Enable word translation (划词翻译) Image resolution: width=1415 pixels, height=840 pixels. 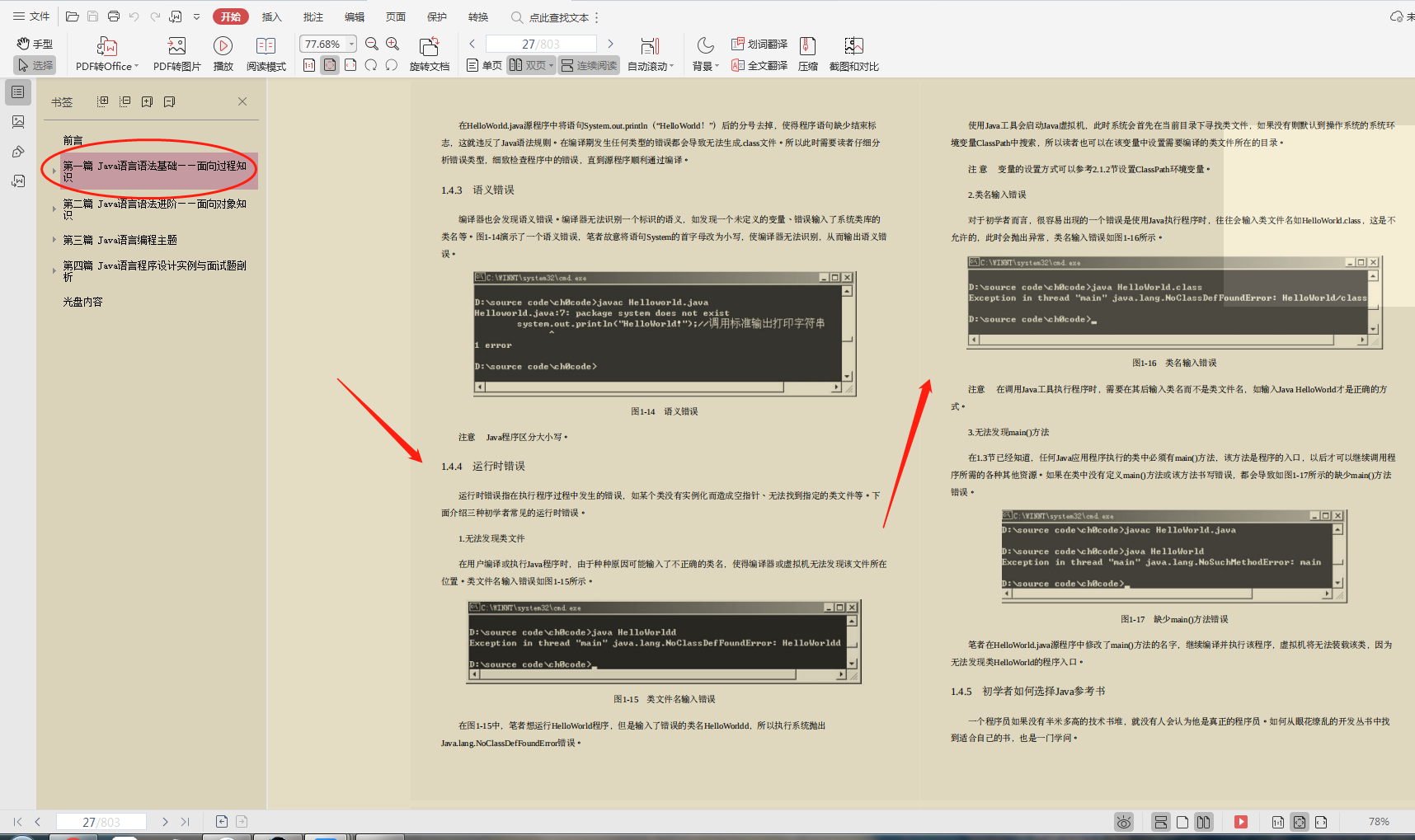click(x=759, y=44)
